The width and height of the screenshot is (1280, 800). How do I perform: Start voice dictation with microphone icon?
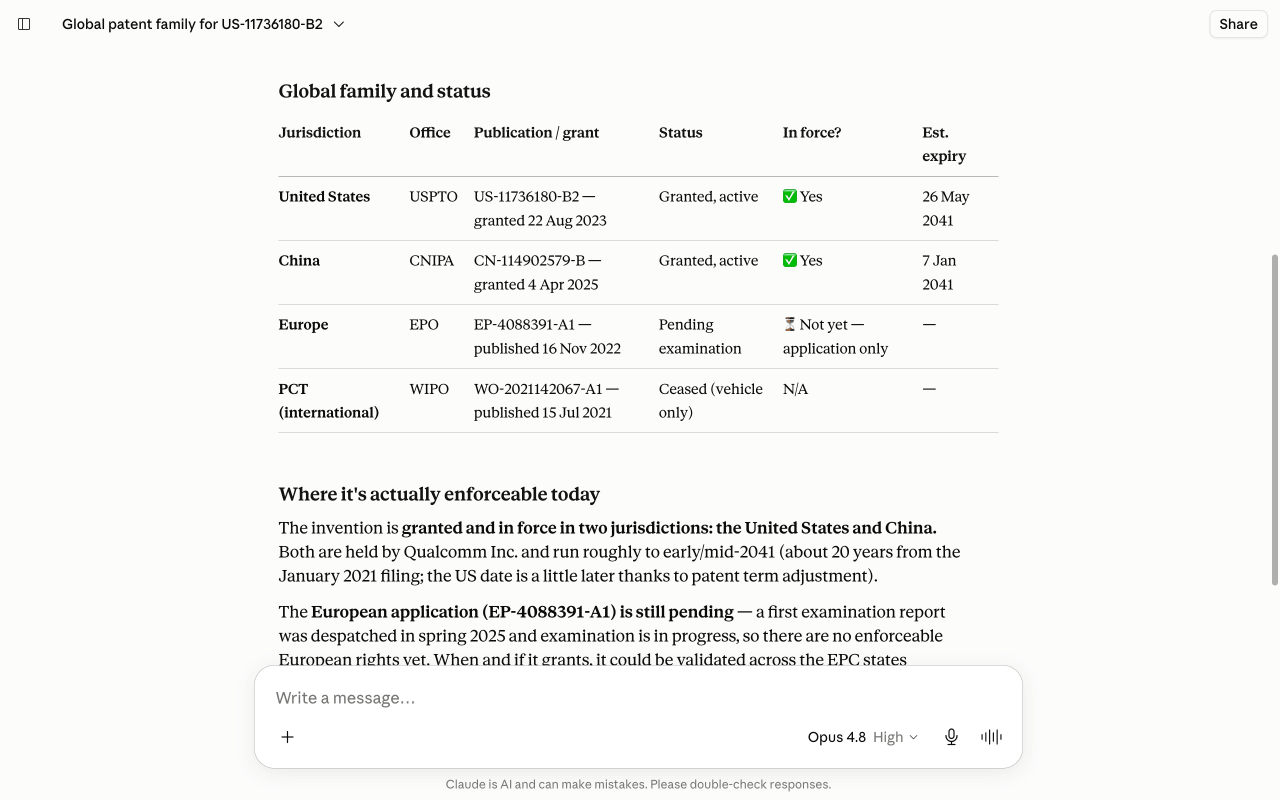pyautogui.click(x=951, y=737)
